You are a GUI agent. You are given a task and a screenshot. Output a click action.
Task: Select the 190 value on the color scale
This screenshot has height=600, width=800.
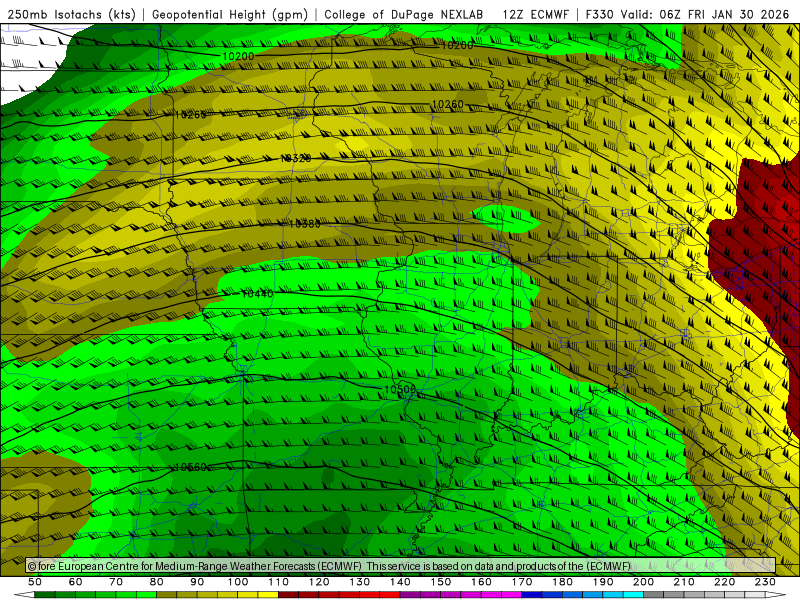point(603,582)
